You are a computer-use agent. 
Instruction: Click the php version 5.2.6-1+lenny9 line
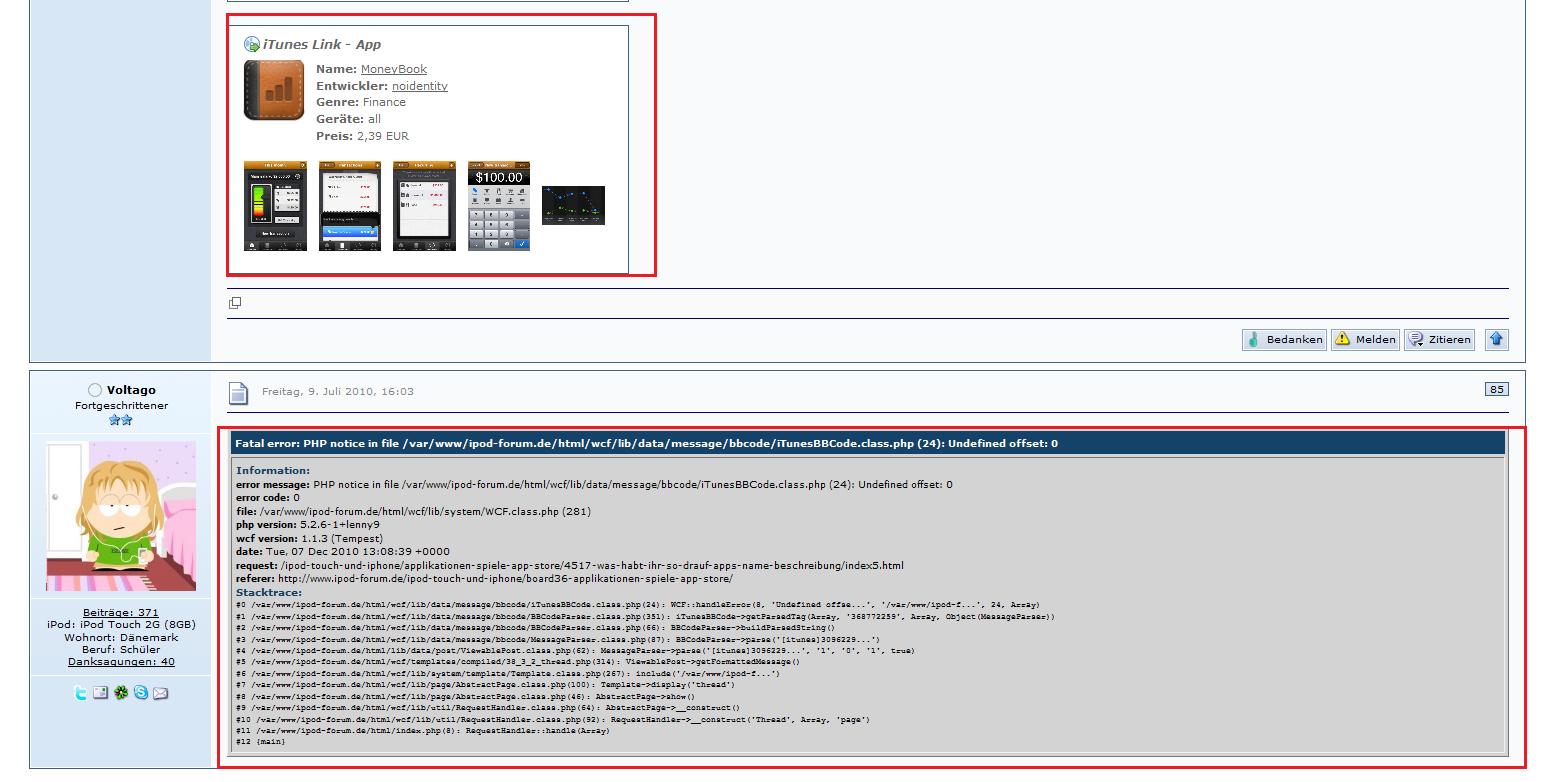click(x=308, y=525)
